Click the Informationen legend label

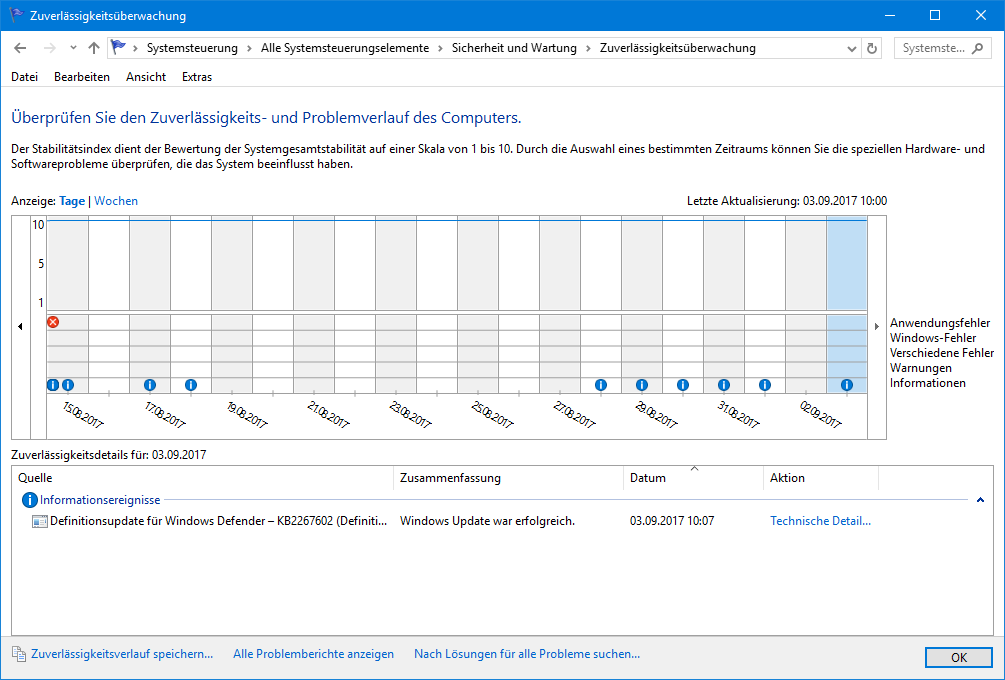pyautogui.click(x=927, y=383)
